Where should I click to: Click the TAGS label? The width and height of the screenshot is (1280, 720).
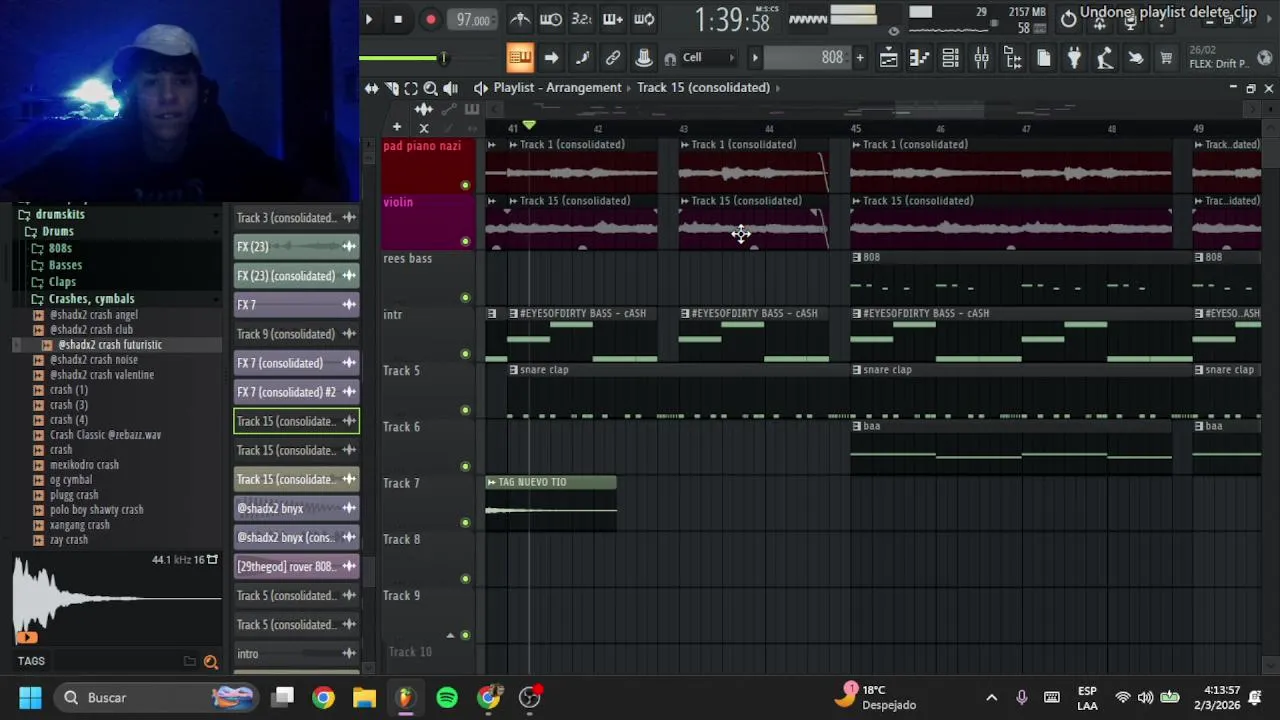pyautogui.click(x=31, y=661)
